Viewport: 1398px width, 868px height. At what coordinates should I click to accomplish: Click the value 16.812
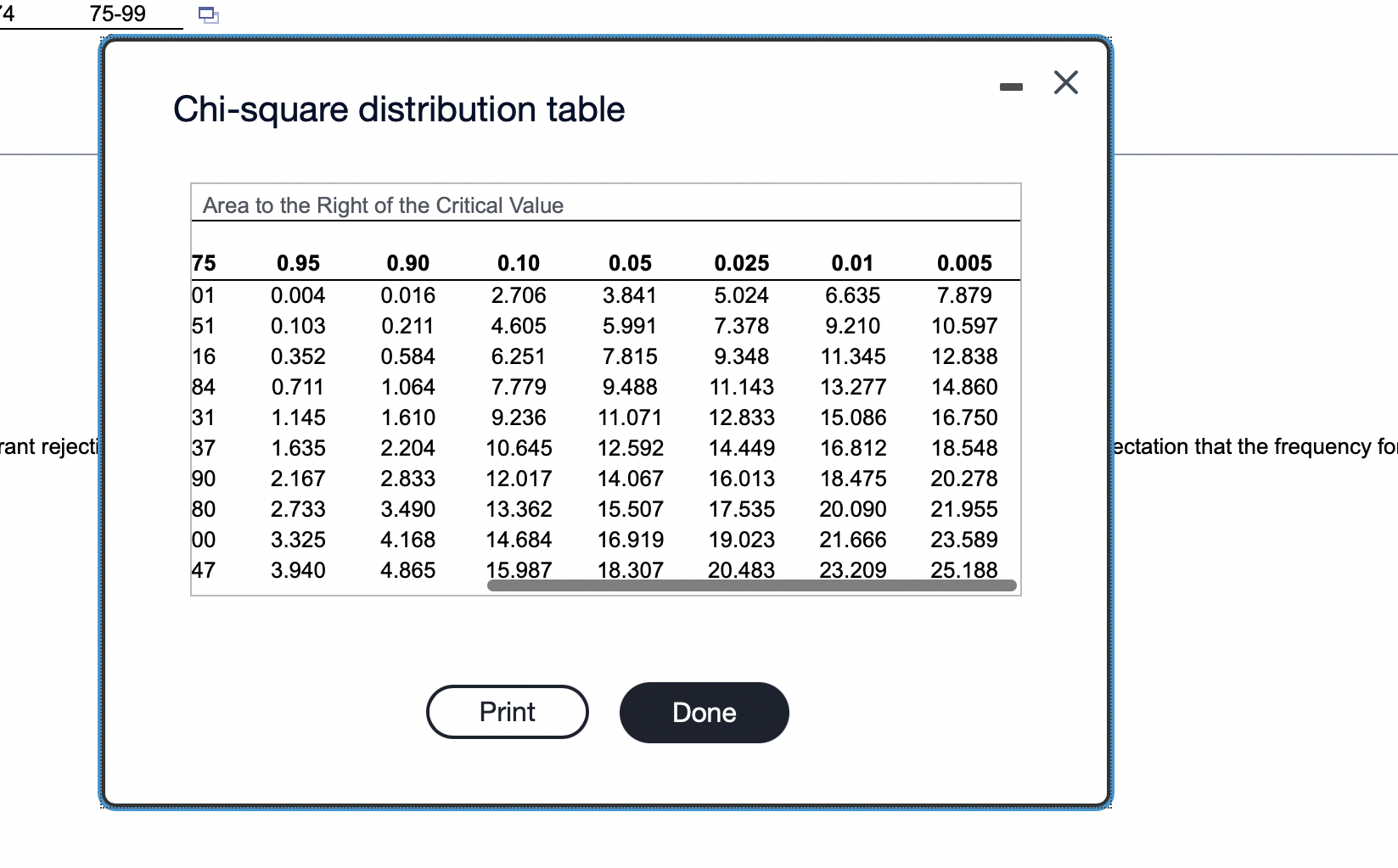(x=853, y=448)
